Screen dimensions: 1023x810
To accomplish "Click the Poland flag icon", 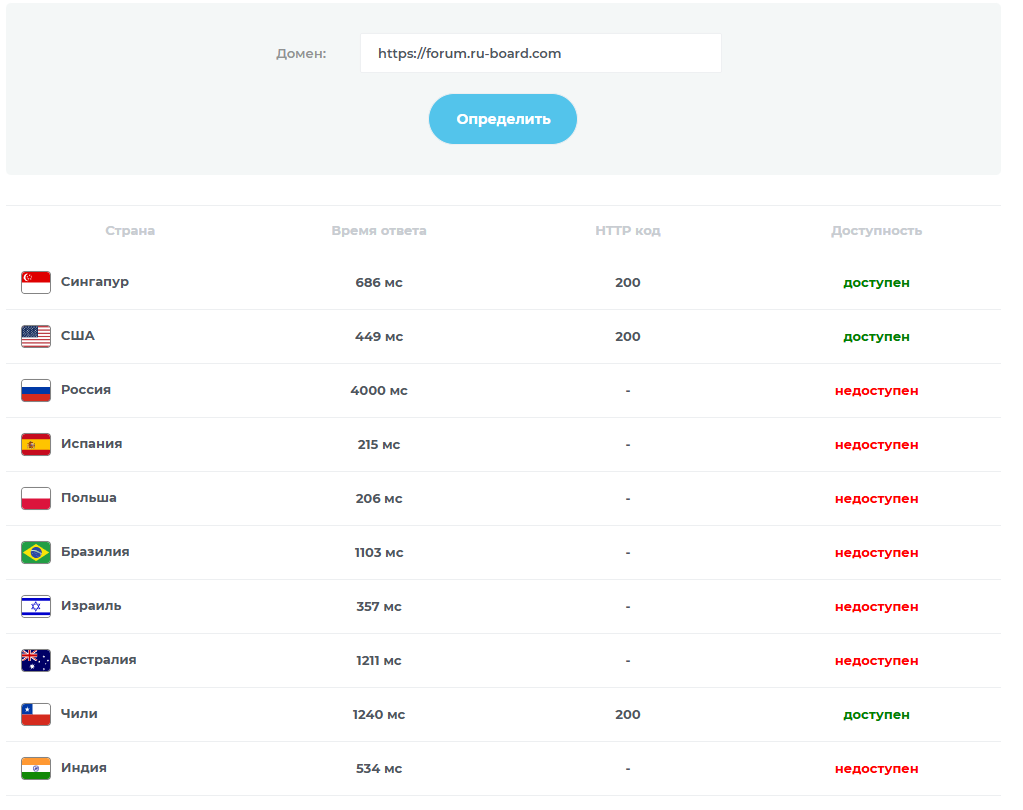I will pyautogui.click(x=36, y=498).
